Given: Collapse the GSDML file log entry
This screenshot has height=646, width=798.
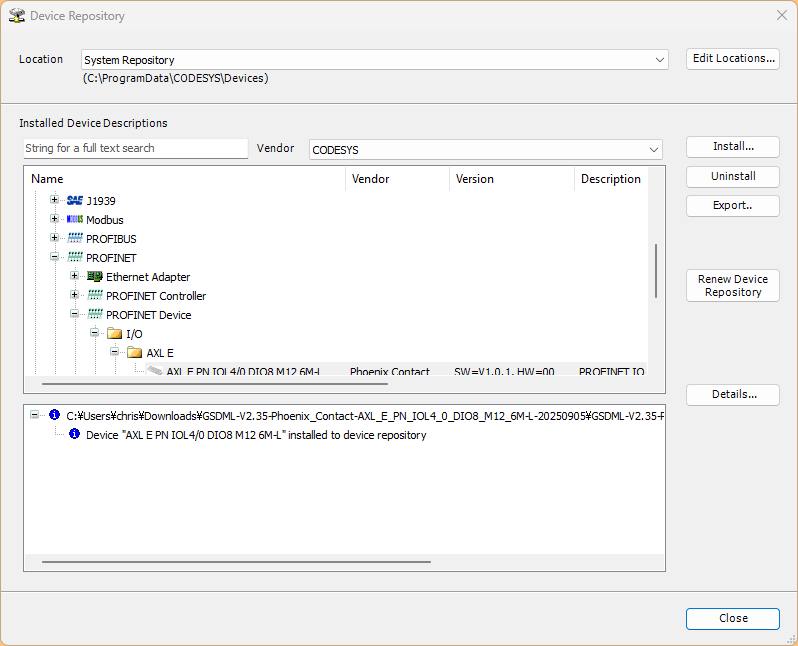Looking at the screenshot, I should coord(35,415).
